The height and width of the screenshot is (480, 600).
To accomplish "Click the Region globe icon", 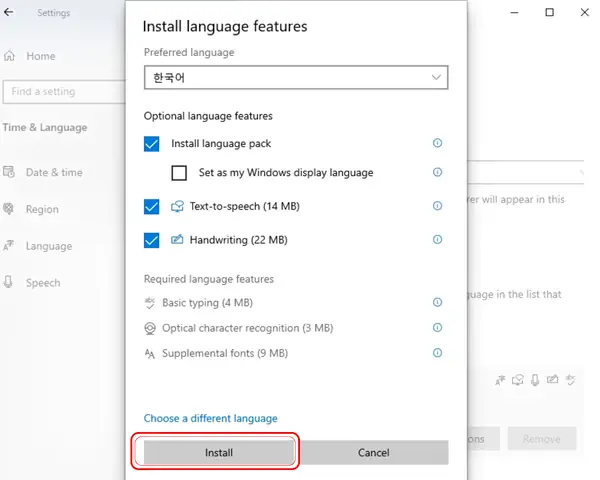I will pyautogui.click(x=8, y=209).
